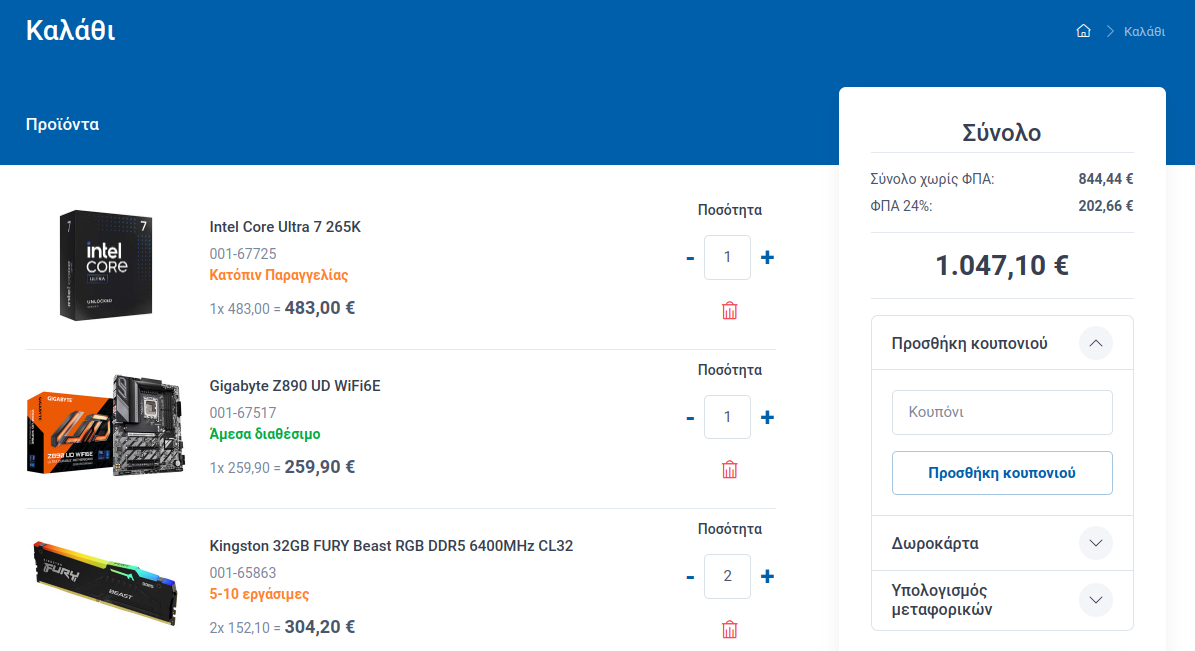Click the 5-10 εργάσιμες availability label
Screen dimensions: 1195x651
coord(259,594)
